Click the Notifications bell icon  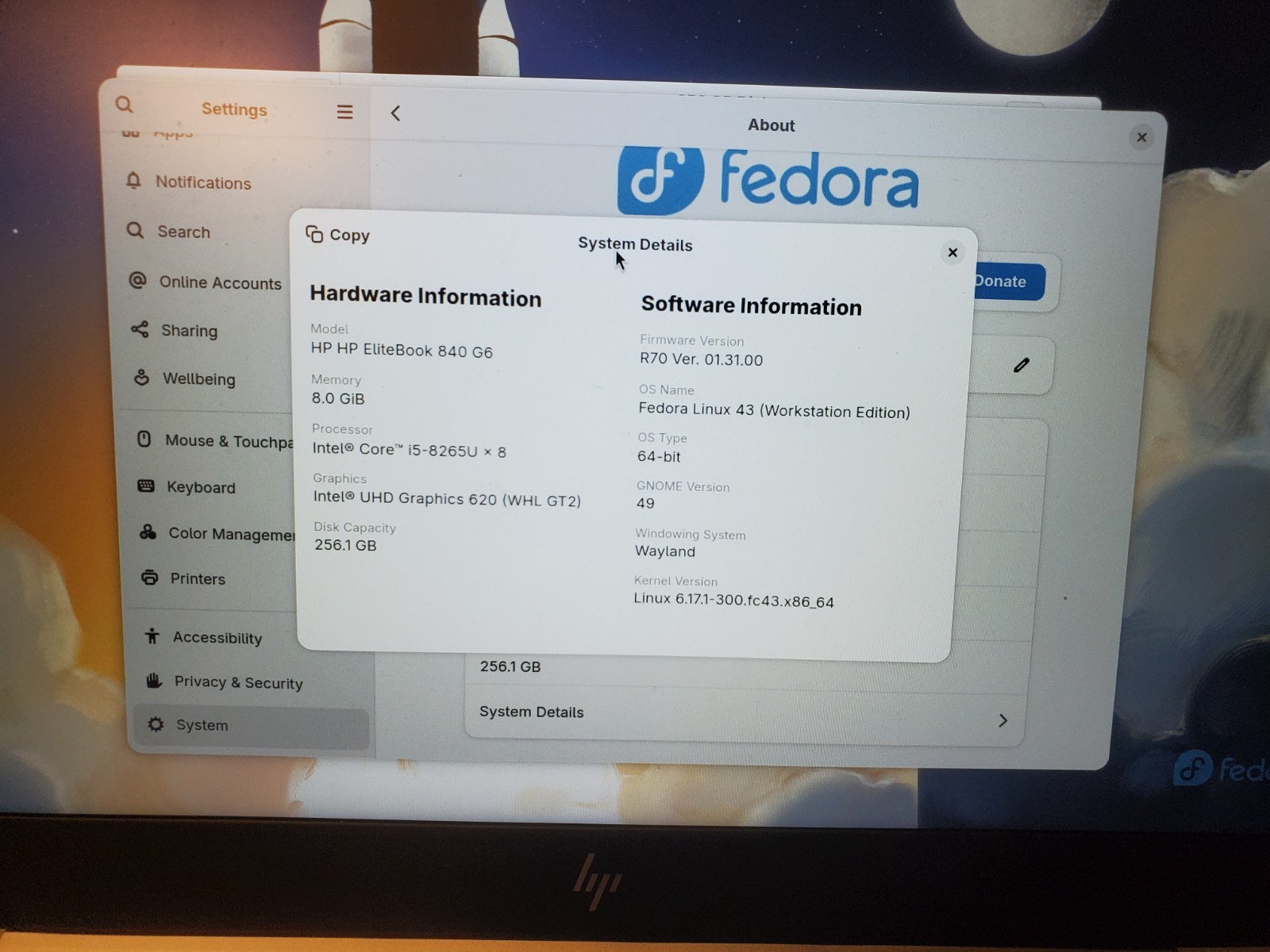[133, 181]
